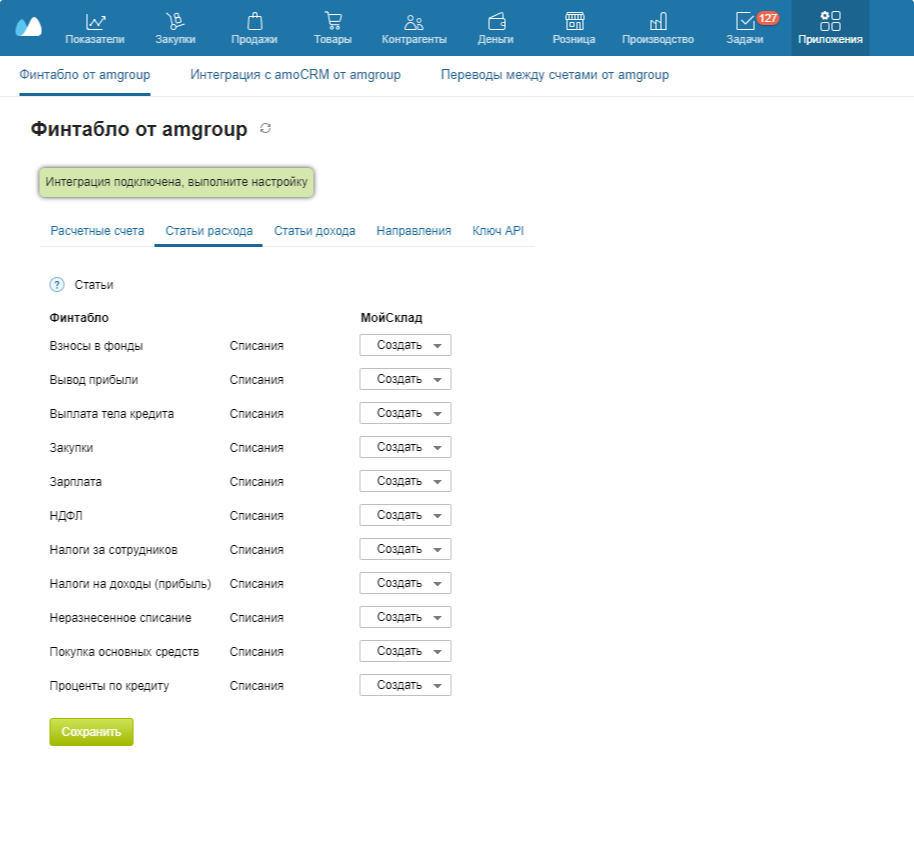Open the Товары section

[x=333, y=29]
